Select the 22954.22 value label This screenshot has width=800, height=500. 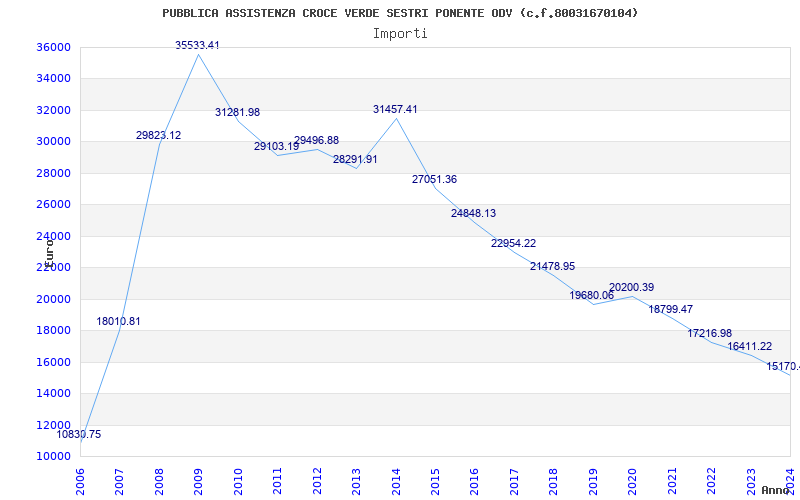[x=513, y=244]
